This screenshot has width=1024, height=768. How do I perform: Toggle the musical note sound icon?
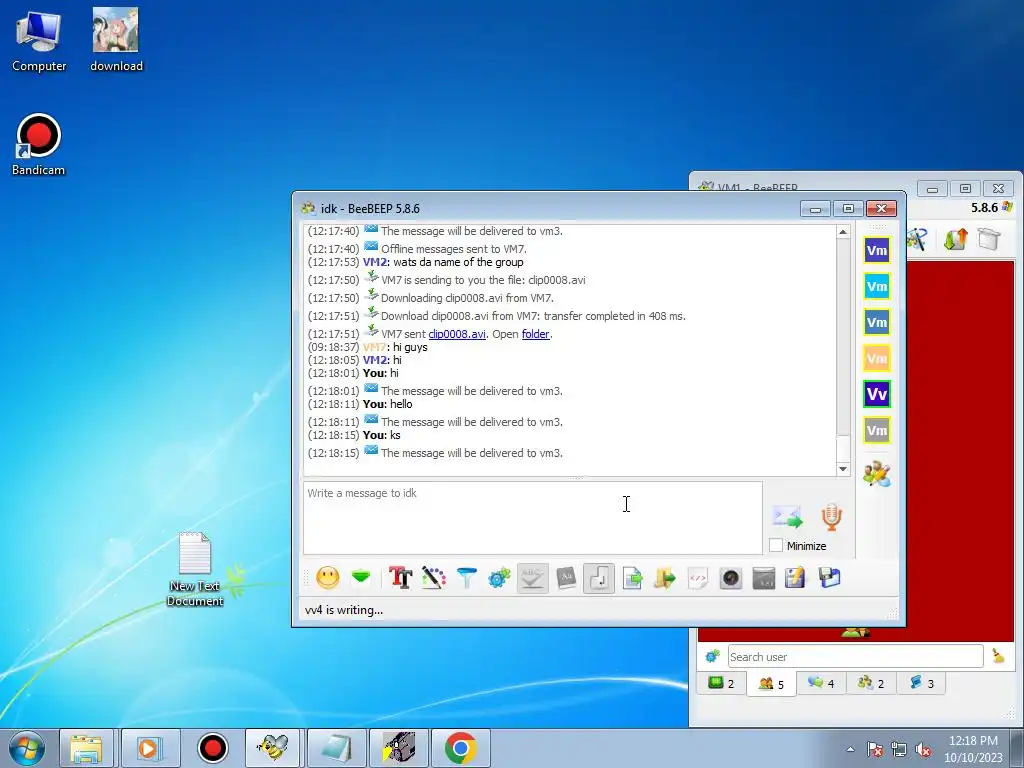tap(598, 578)
